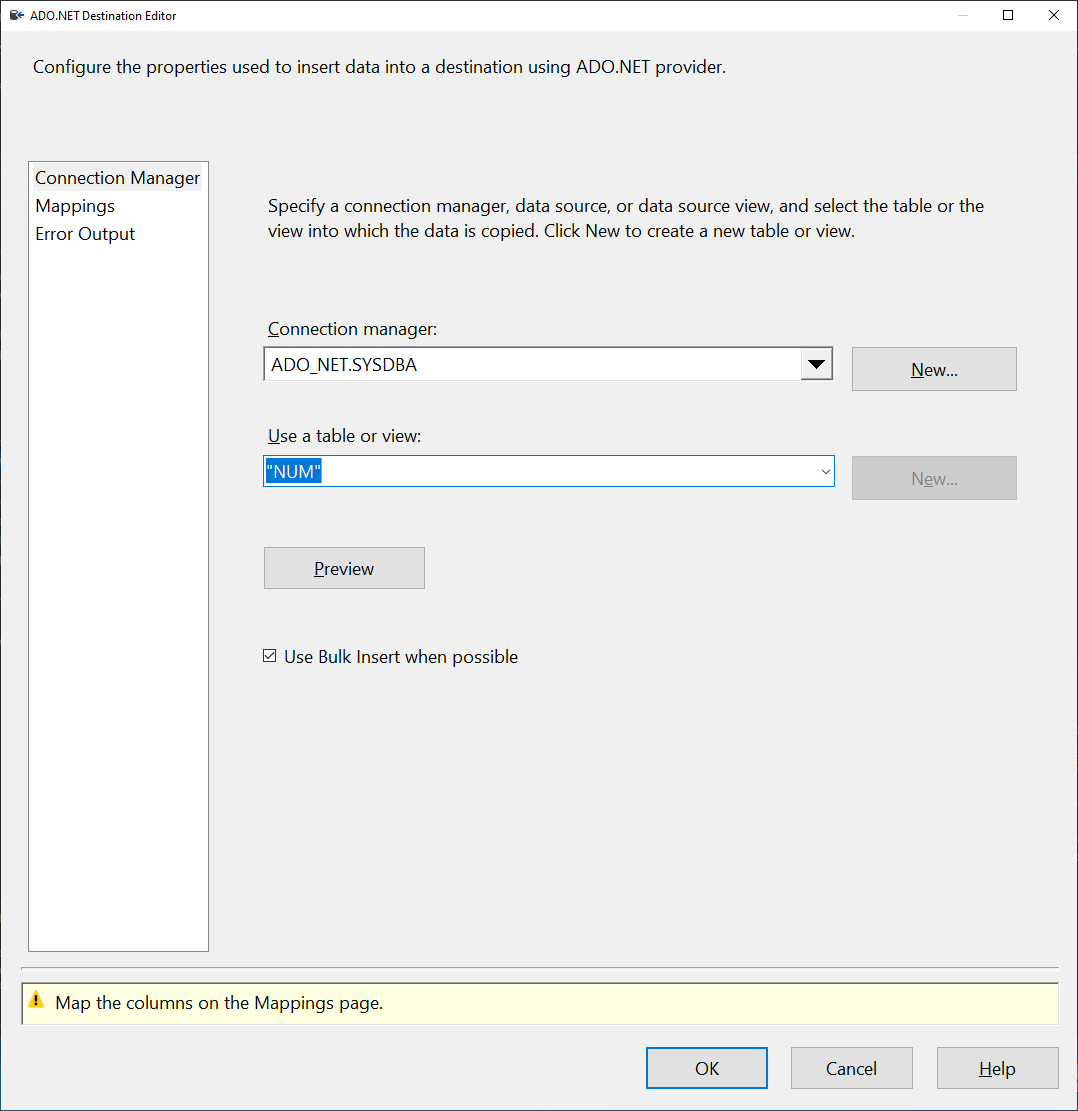Expand the Connection manager dropdown arrow
Viewport: 1078px width, 1111px height.
816,364
